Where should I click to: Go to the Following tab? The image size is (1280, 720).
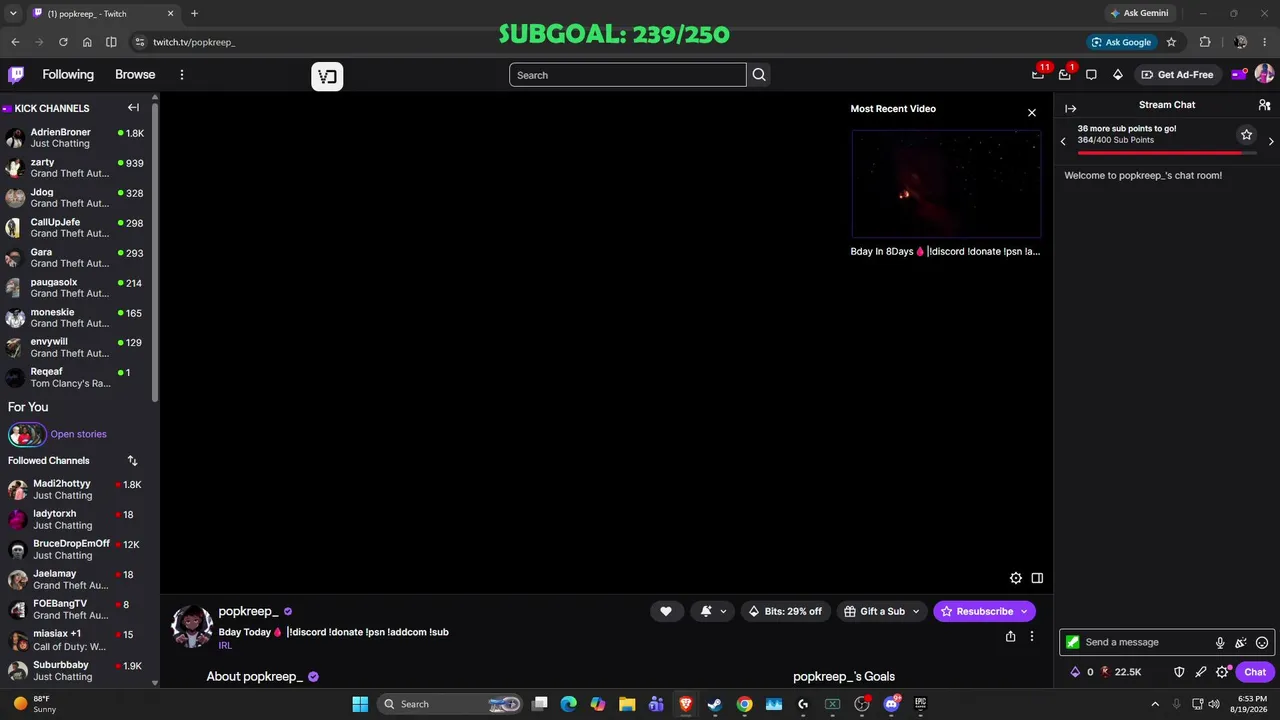click(68, 75)
